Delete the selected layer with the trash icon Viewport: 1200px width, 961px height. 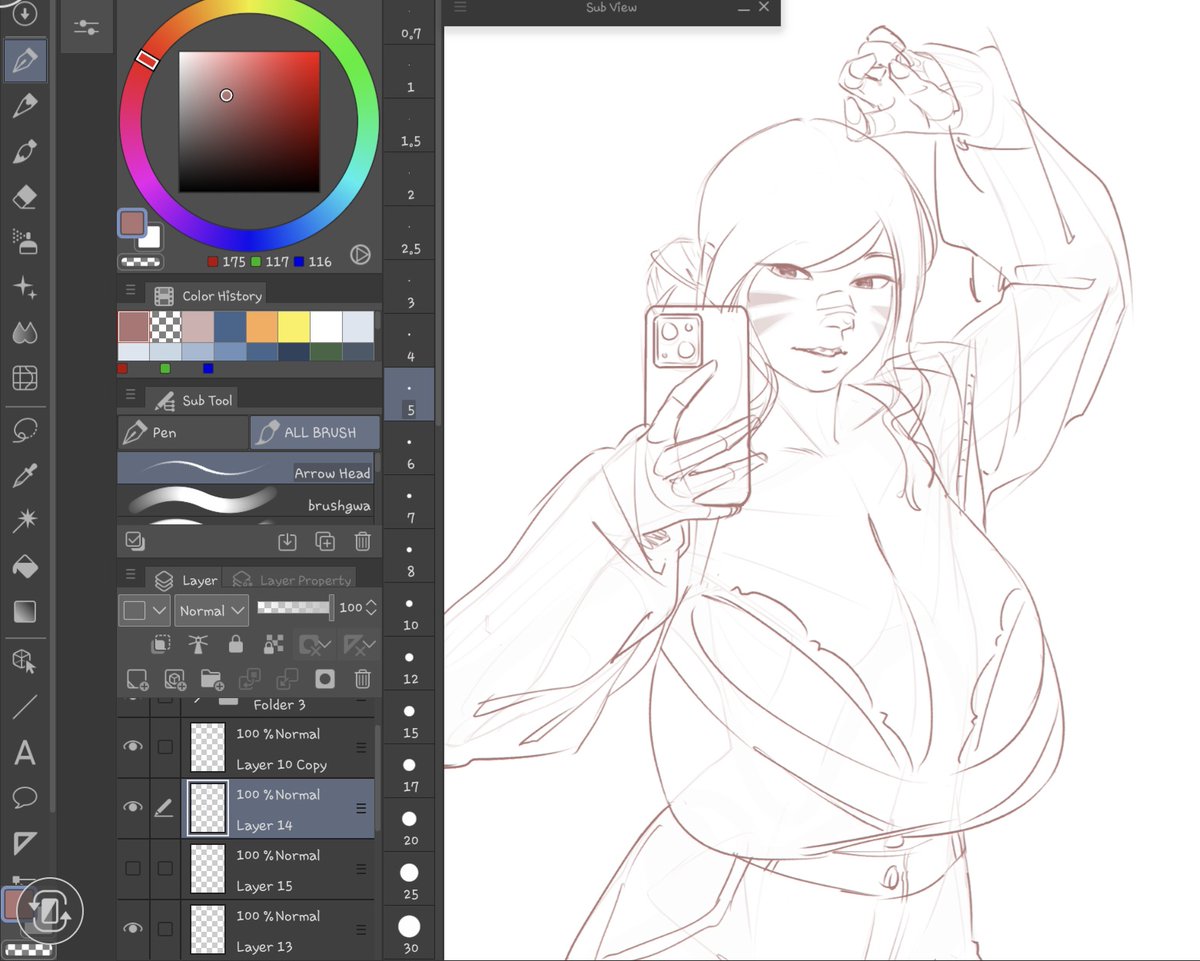(x=363, y=679)
